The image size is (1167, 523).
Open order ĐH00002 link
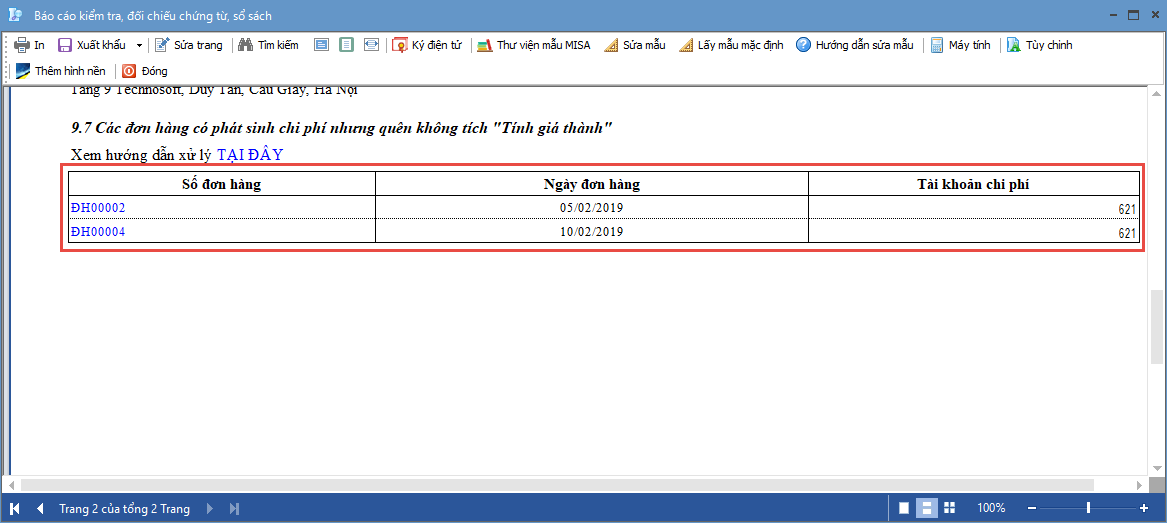pyautogui.click(x=98, y=207)
